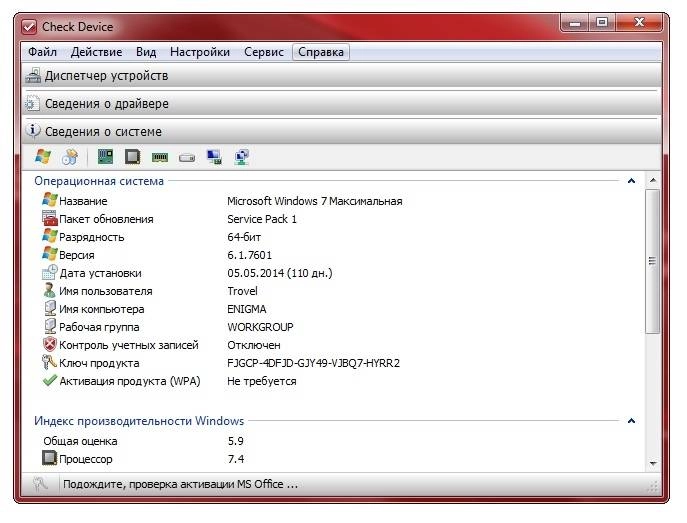Click the Процессор chip icon

click(x=50, y=458)
